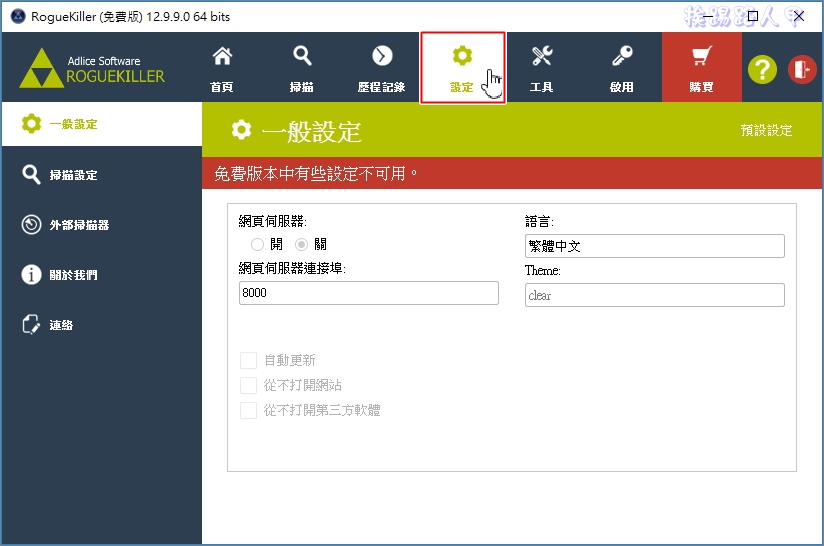Click the 購買 shopping cart tab

pos(702,68)
